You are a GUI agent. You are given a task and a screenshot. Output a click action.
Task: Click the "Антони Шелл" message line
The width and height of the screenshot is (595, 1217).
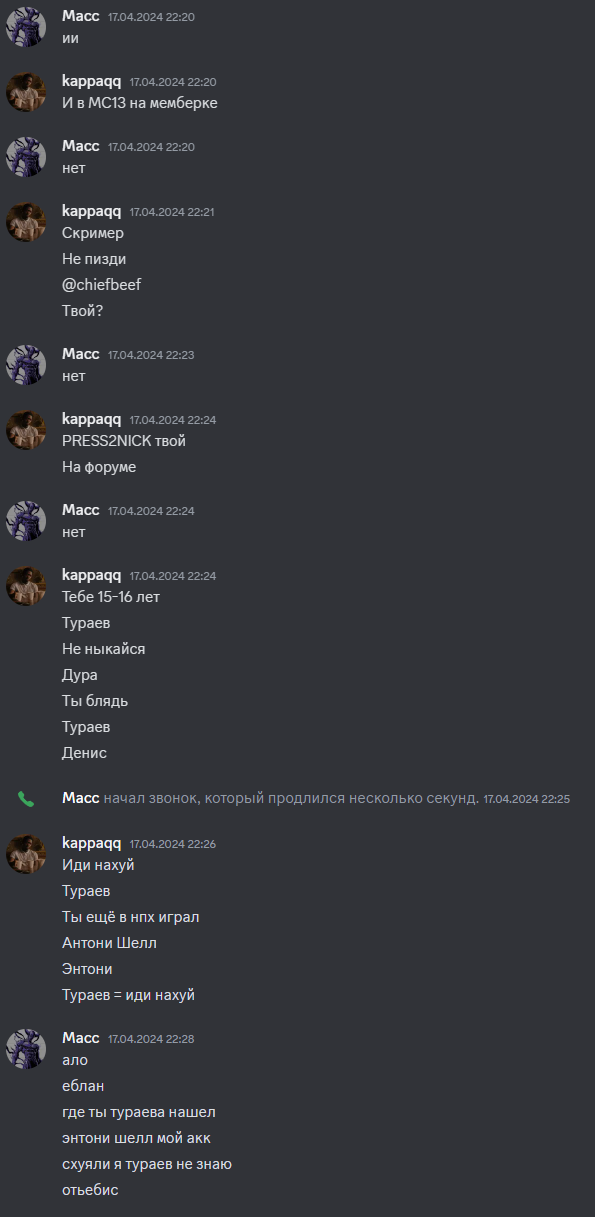[109, 943]
